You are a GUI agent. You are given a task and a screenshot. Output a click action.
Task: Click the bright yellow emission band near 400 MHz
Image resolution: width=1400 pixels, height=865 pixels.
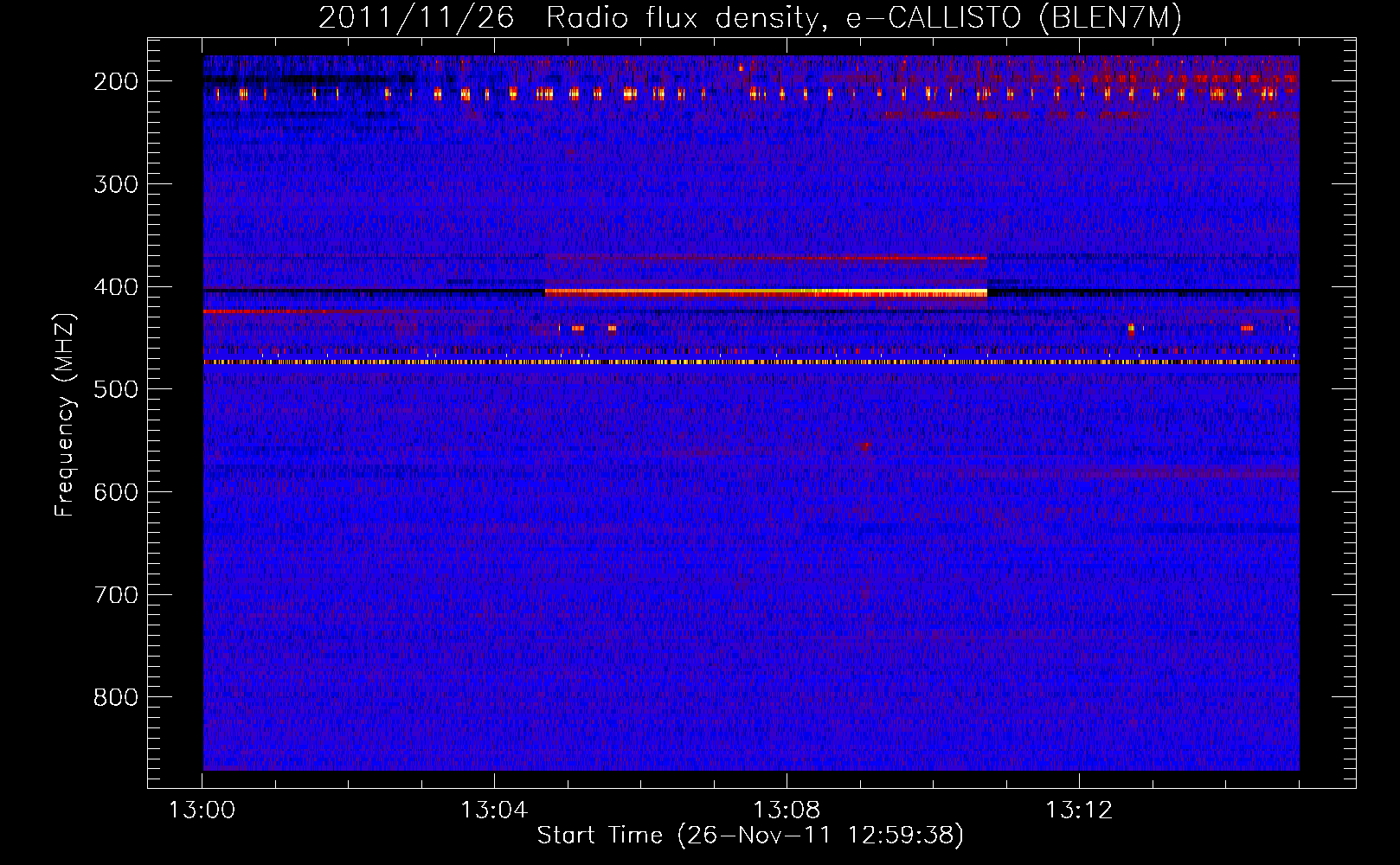click(x=766, y=293)
